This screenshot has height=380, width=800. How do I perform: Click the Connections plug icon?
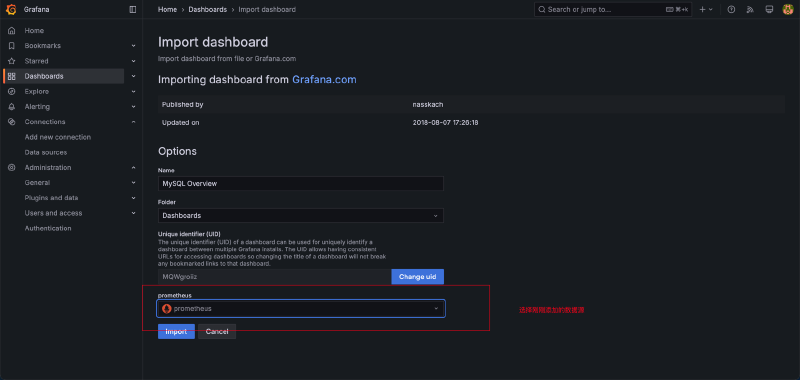(x=12, y=122)
